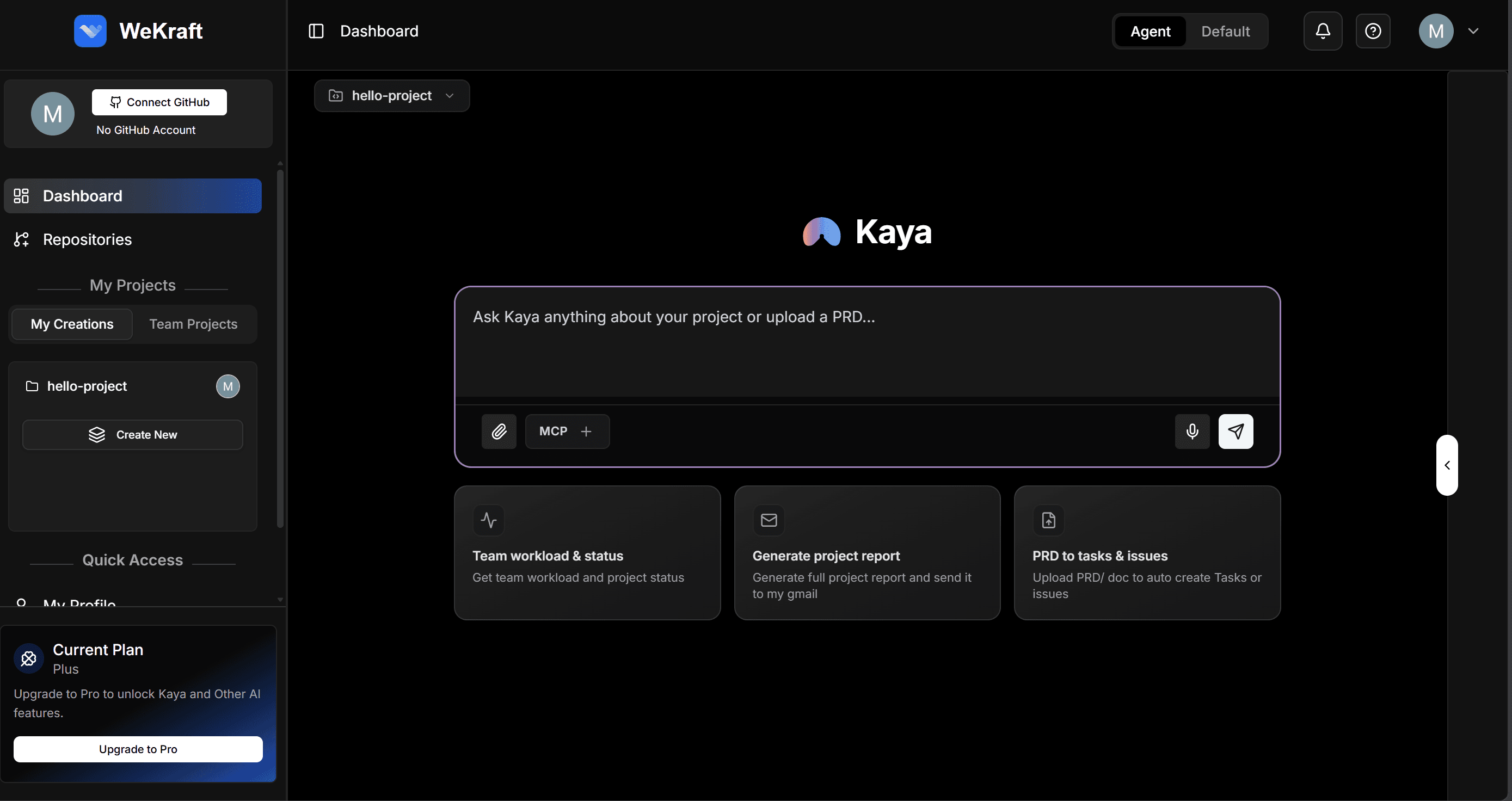This screenshot has width=1512, height=801.
Task: Expand the collapsed right side panel
Action: tap(1447, 465)
